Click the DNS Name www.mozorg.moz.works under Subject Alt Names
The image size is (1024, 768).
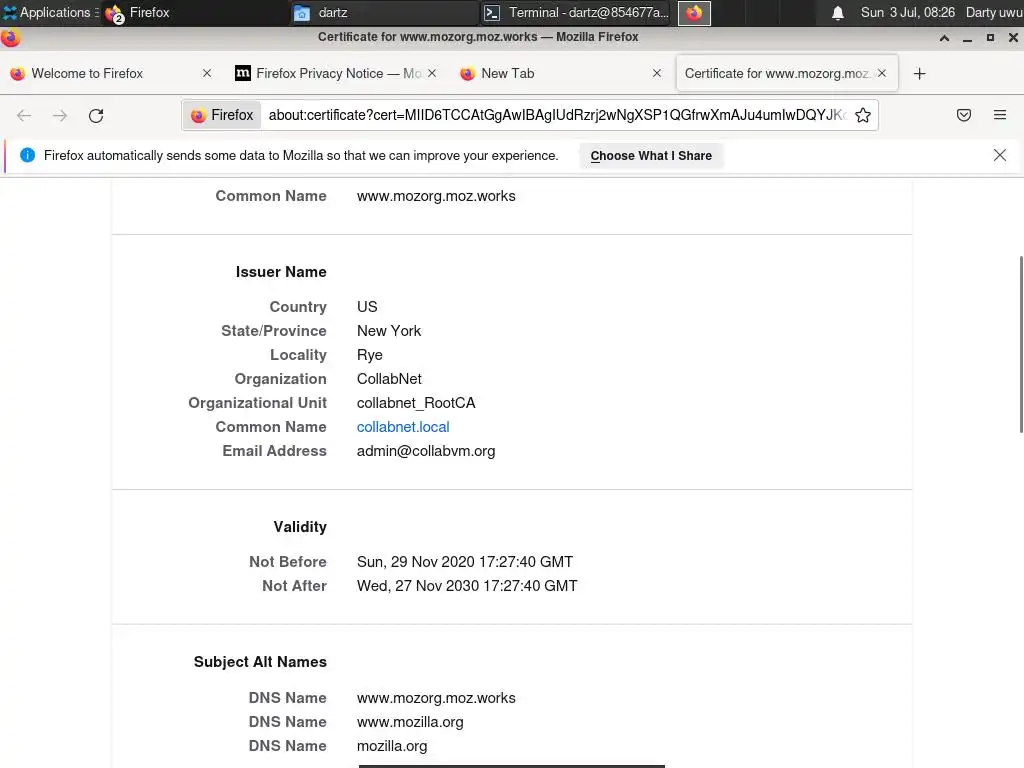click(x=436, y=698)
